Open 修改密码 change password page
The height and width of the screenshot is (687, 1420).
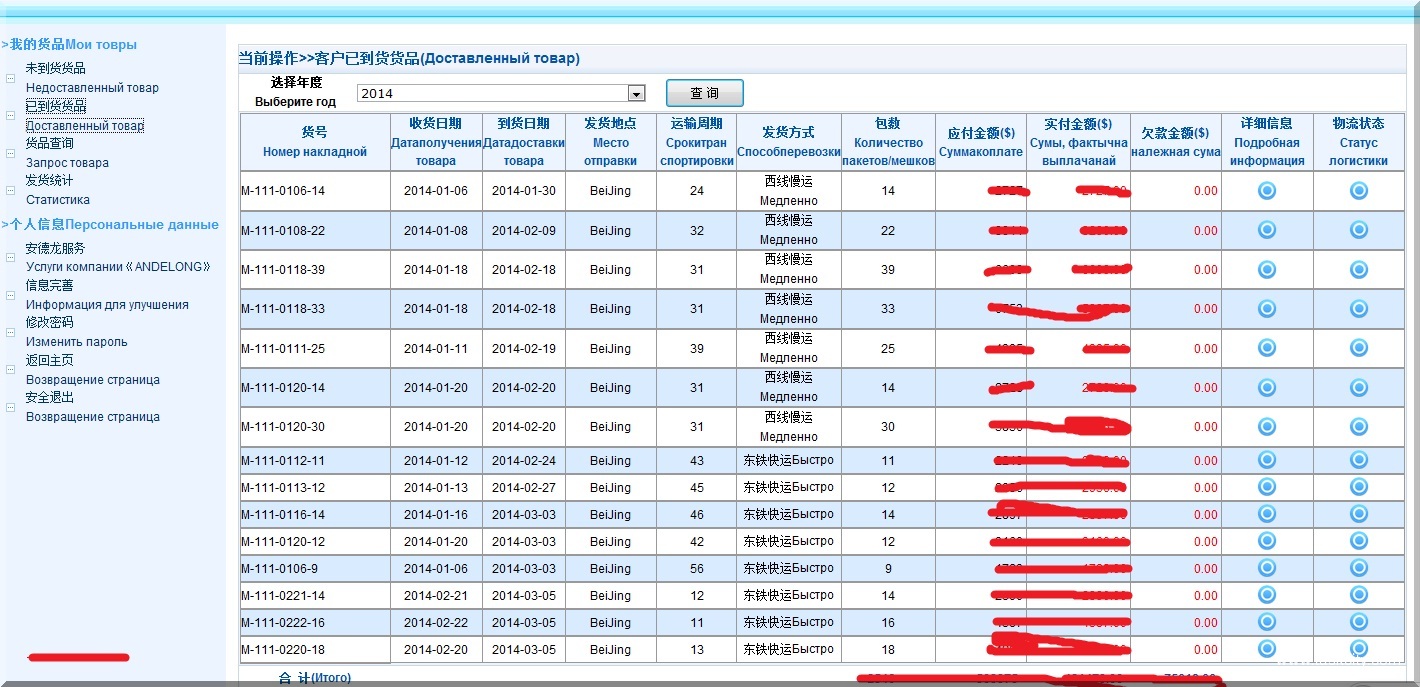[50, 322]
